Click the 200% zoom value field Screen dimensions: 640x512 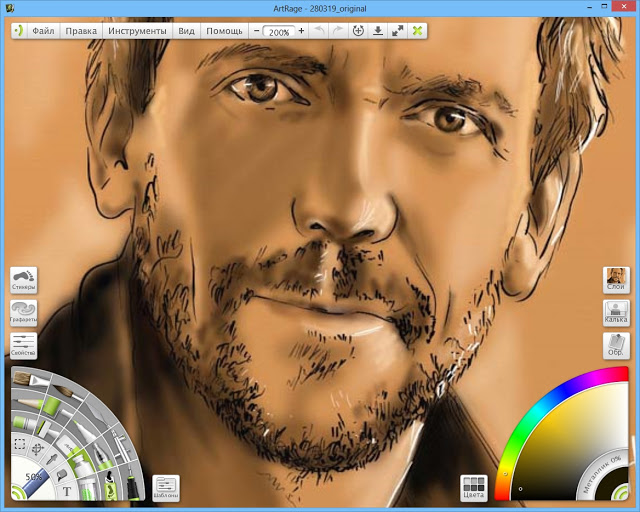click(x=279, y=31)
